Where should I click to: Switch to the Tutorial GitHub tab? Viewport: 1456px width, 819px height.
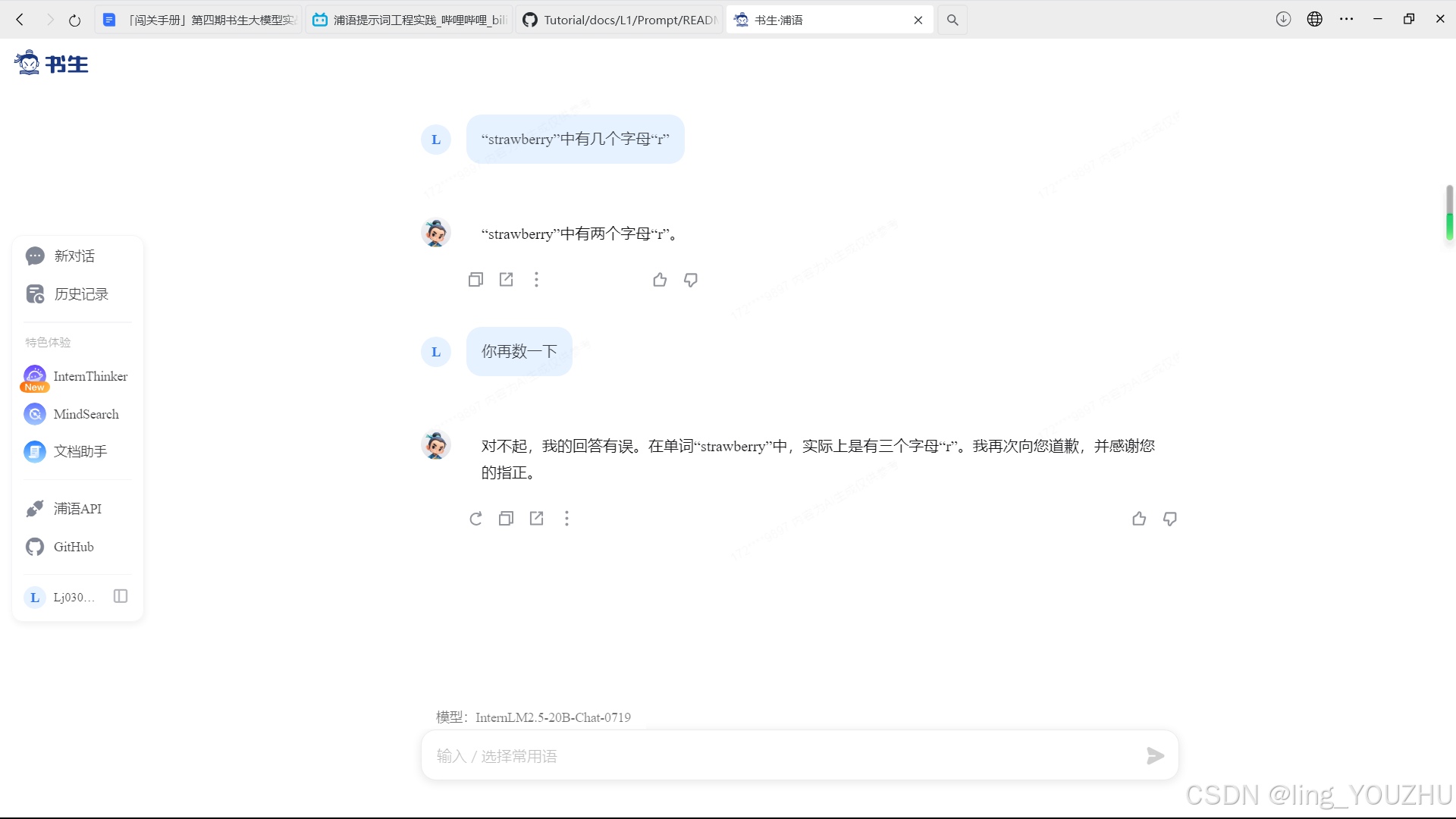(620, 20)
